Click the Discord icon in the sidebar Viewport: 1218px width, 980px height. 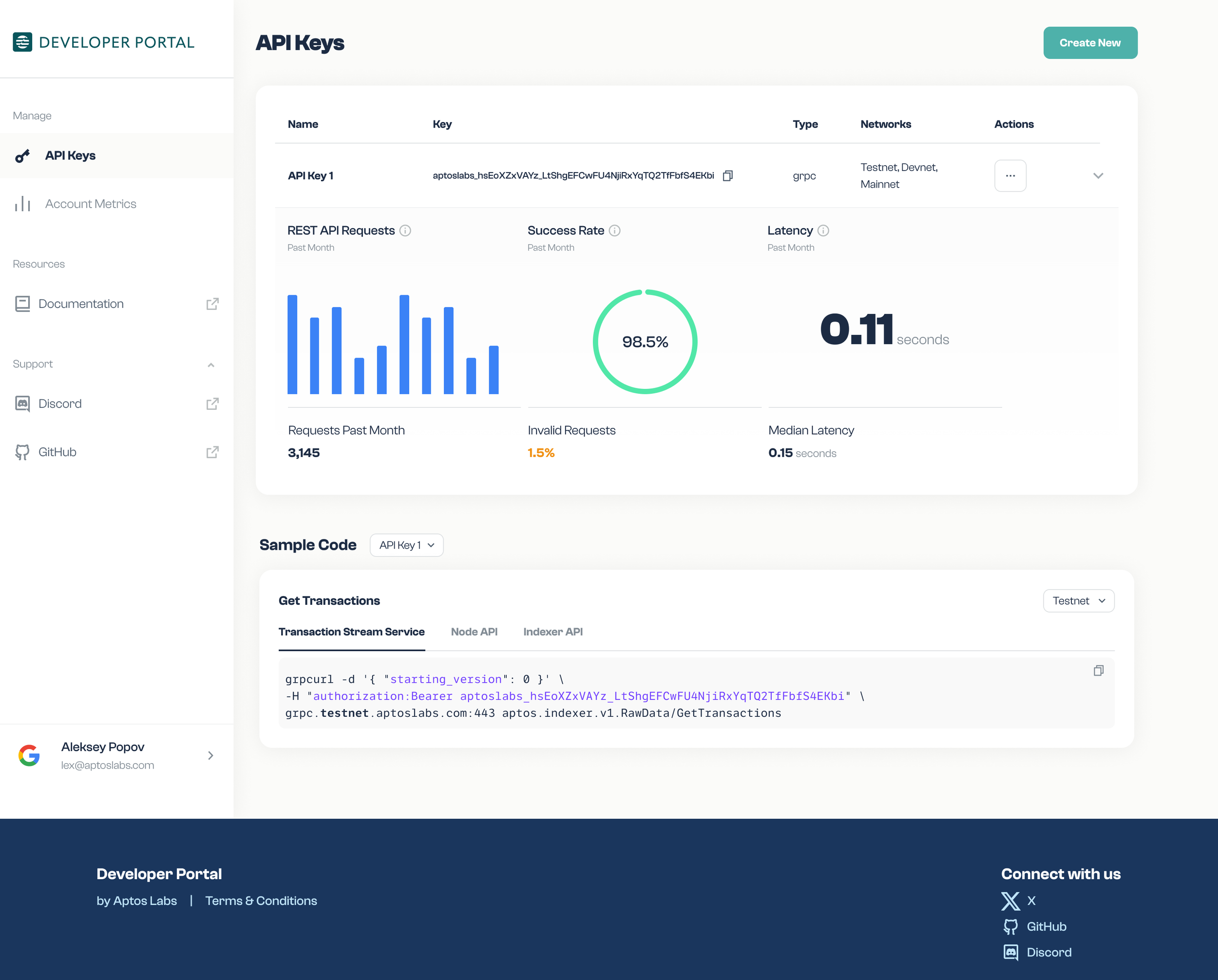(22, 404)
